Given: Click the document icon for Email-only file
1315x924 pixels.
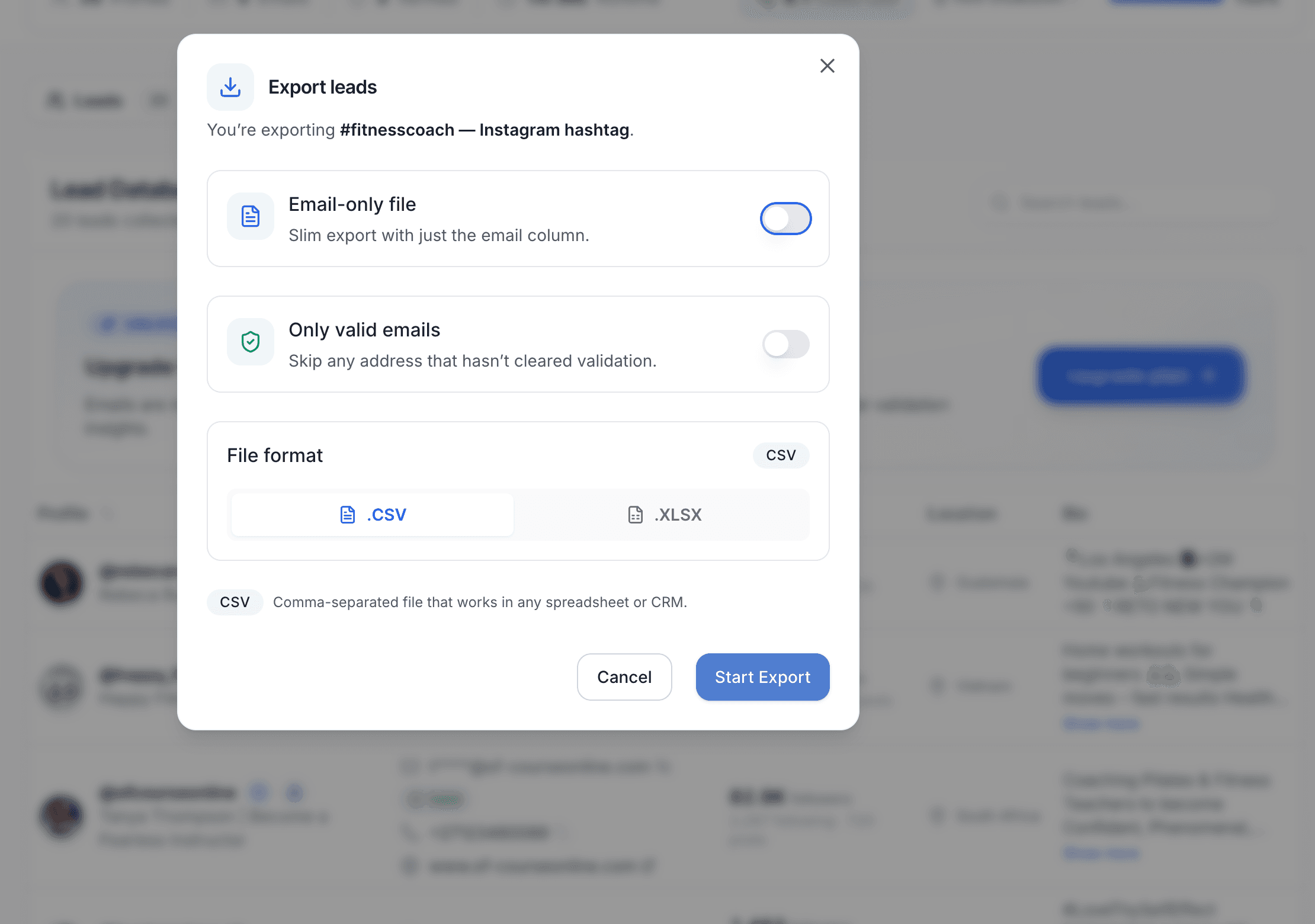Looking at the screenshot, I should [x=251, y=216].
